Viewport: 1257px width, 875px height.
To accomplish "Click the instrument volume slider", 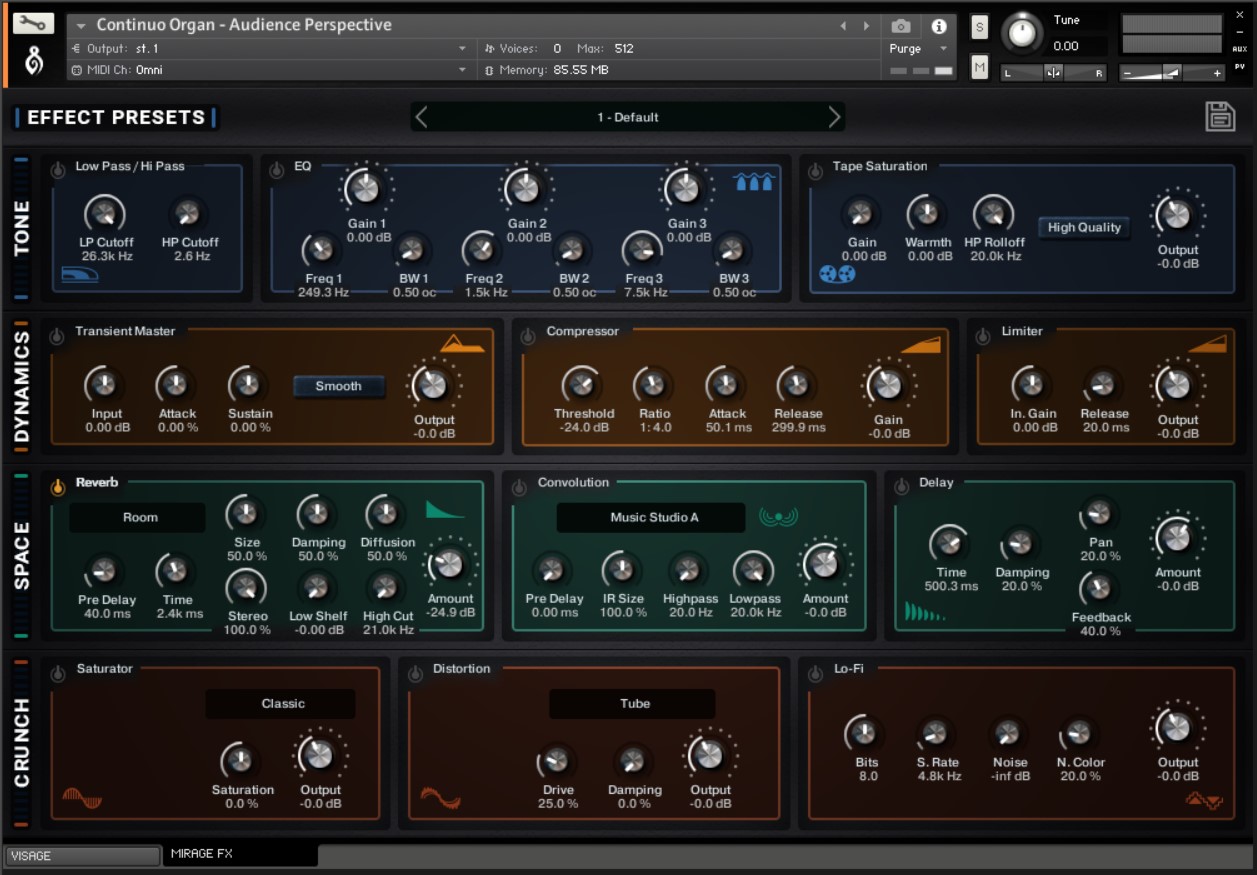I will click(1171, 72).
